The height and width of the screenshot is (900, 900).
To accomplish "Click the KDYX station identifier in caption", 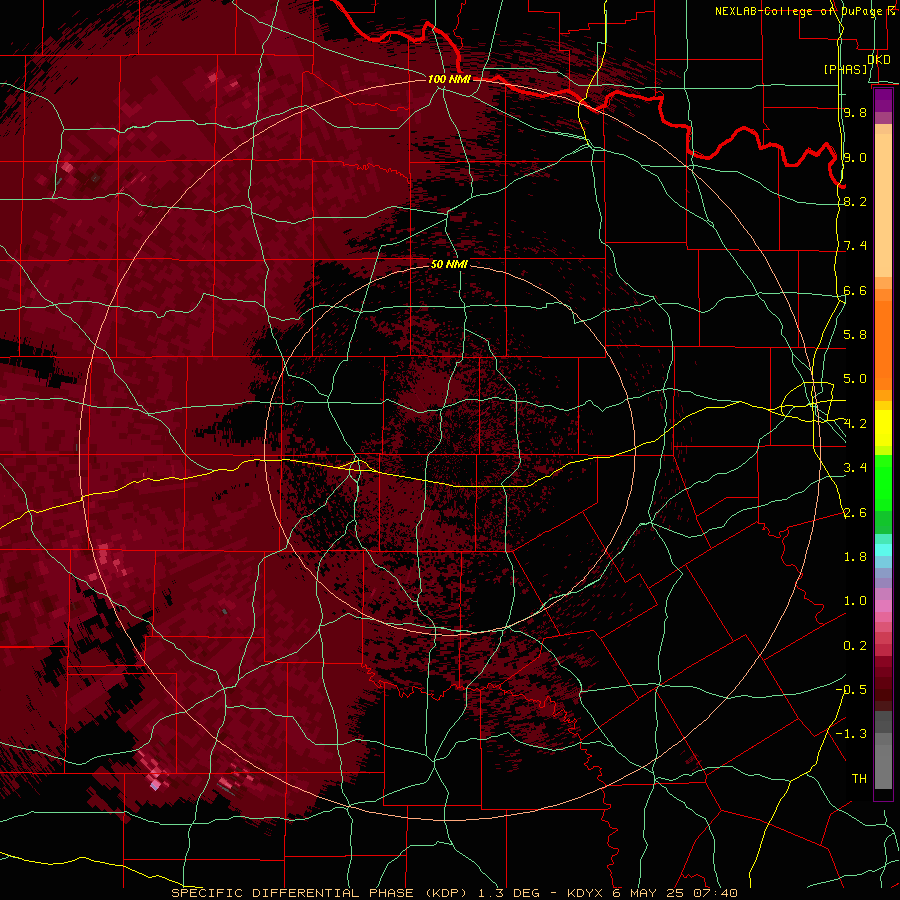I will tap(585, 893).
